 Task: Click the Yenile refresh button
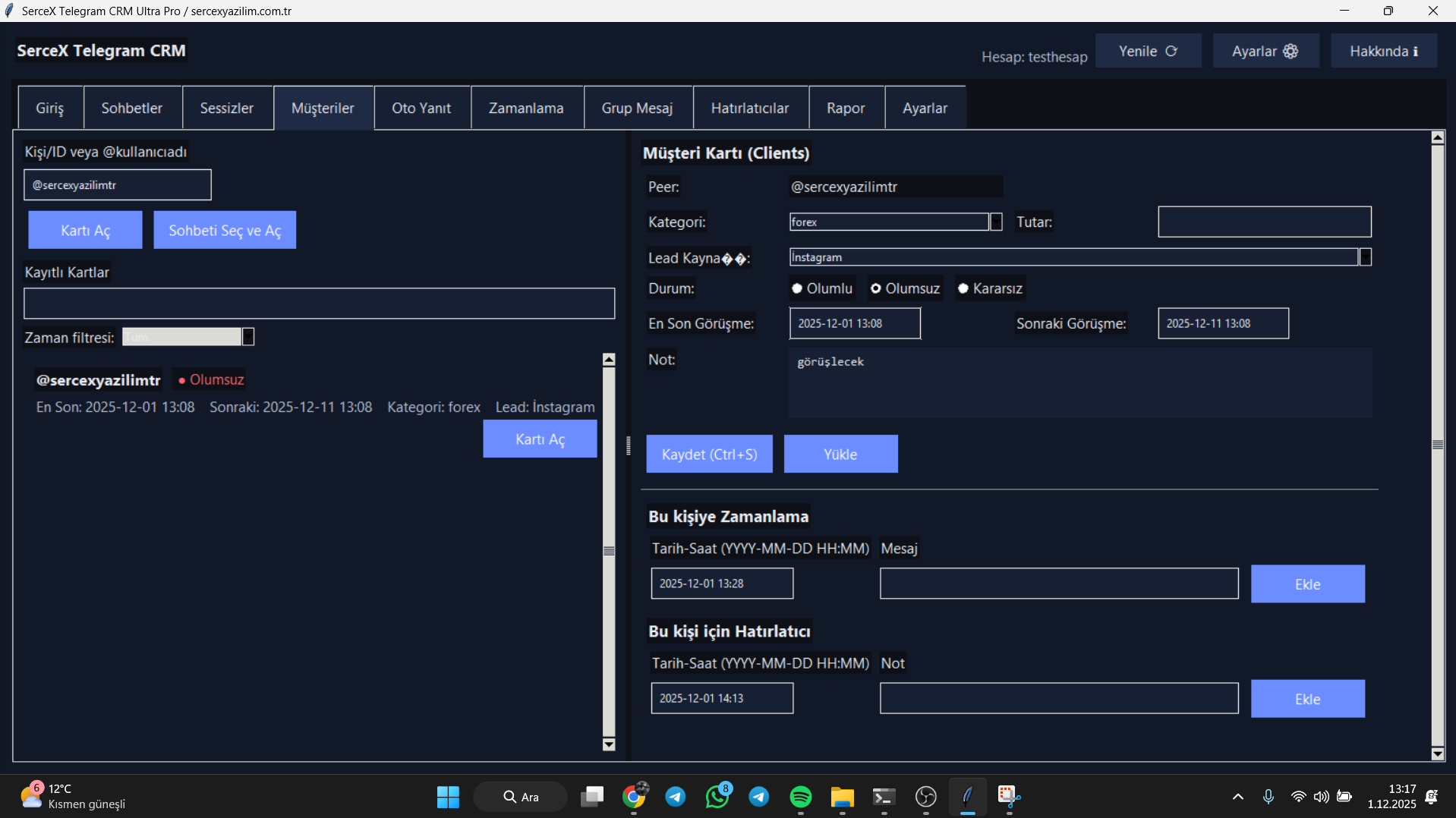[x=1148, y=51]
